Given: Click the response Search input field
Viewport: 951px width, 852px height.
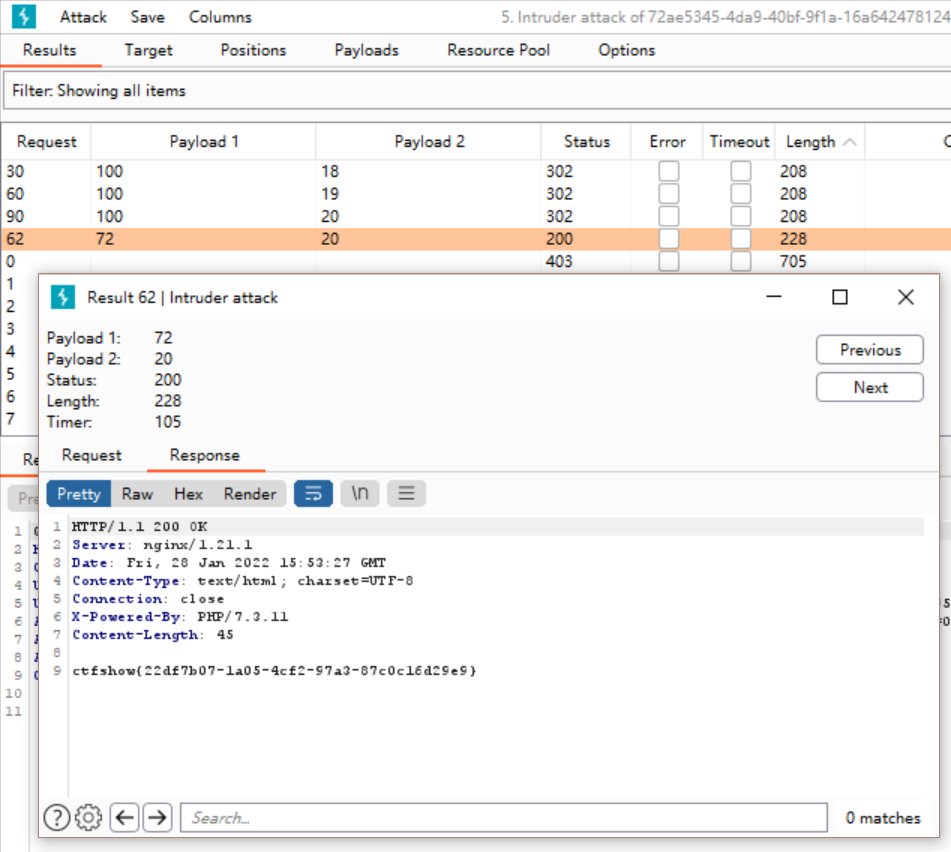Looking at the screenshot, I should point(504,818).
